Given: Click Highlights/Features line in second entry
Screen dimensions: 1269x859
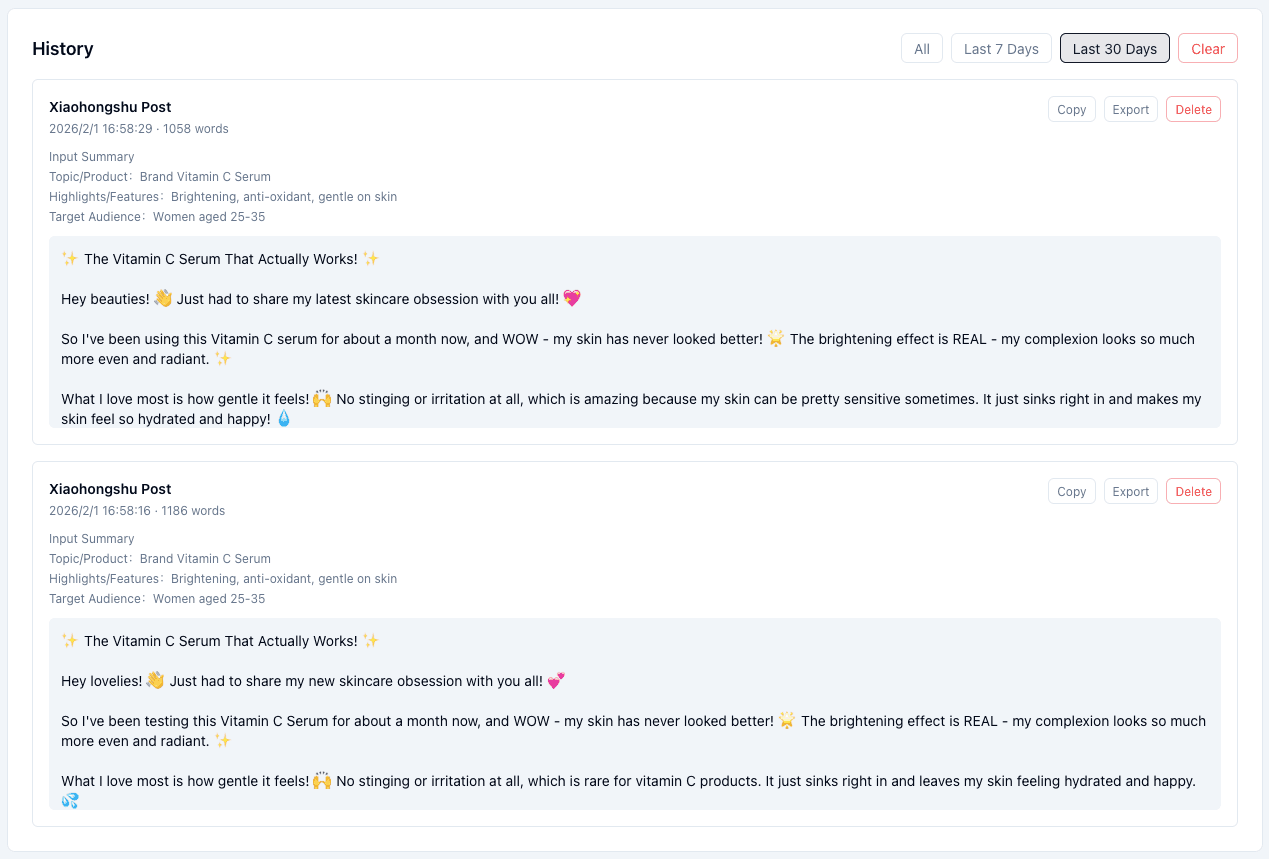Looking at the screenshot, I should [x=223, y=579].
